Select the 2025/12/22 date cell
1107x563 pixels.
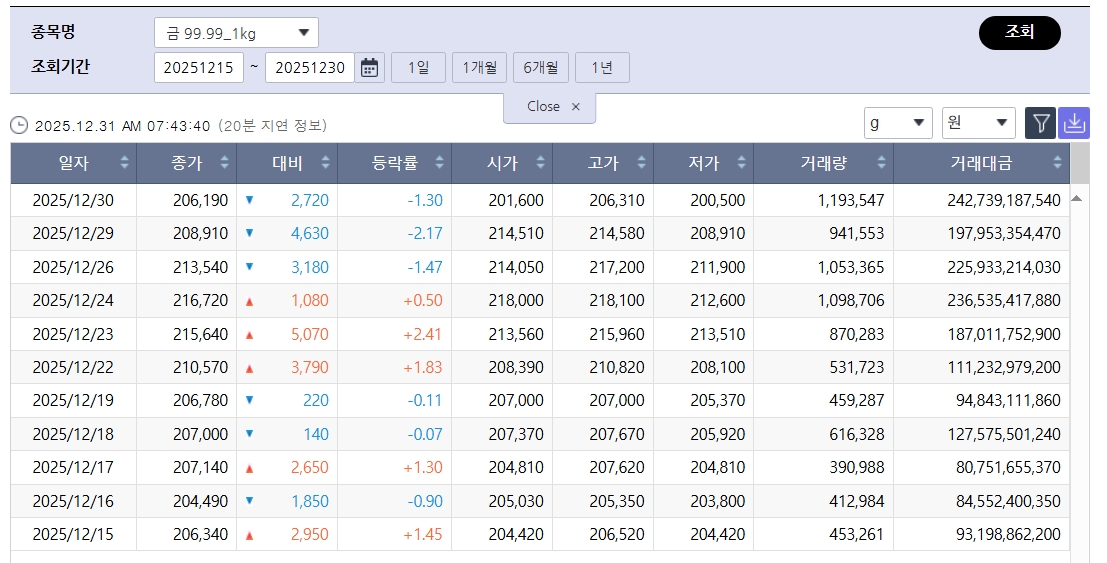[x=73, y=367]
